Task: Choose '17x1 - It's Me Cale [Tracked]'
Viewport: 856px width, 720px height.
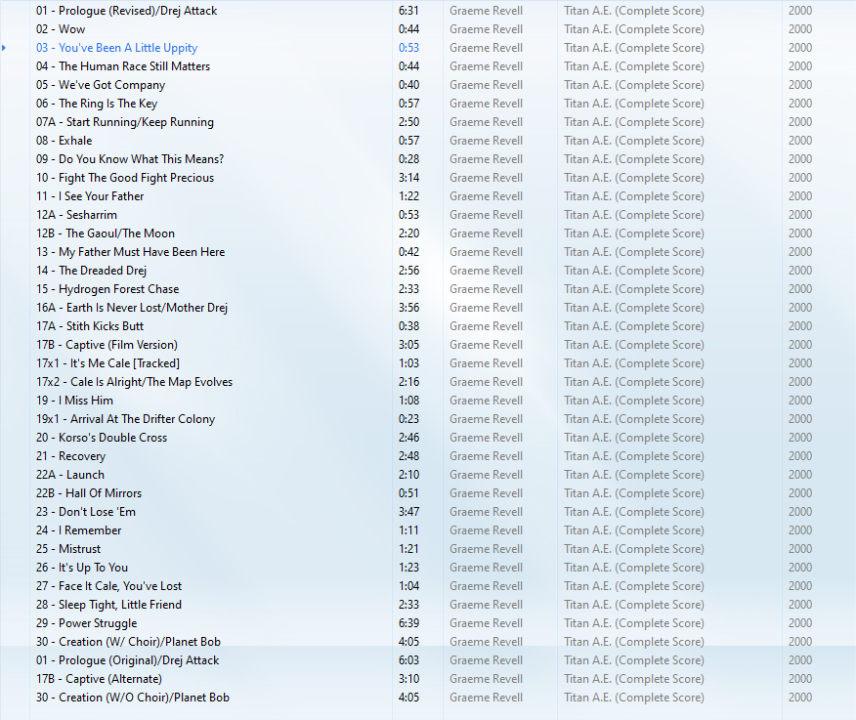Action: click(x=108, y=364)
